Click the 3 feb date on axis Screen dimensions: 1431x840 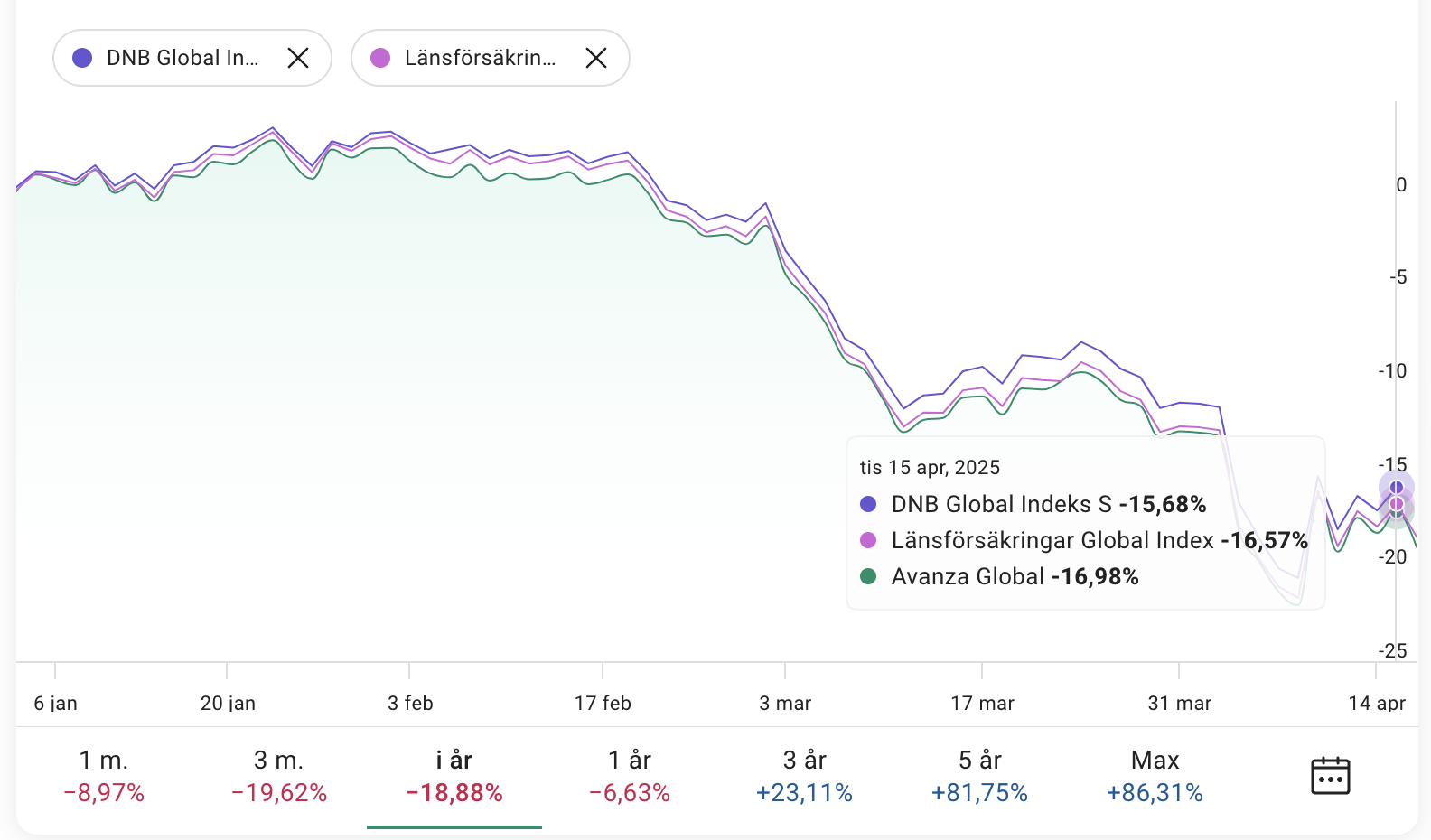tap(410, 703)
